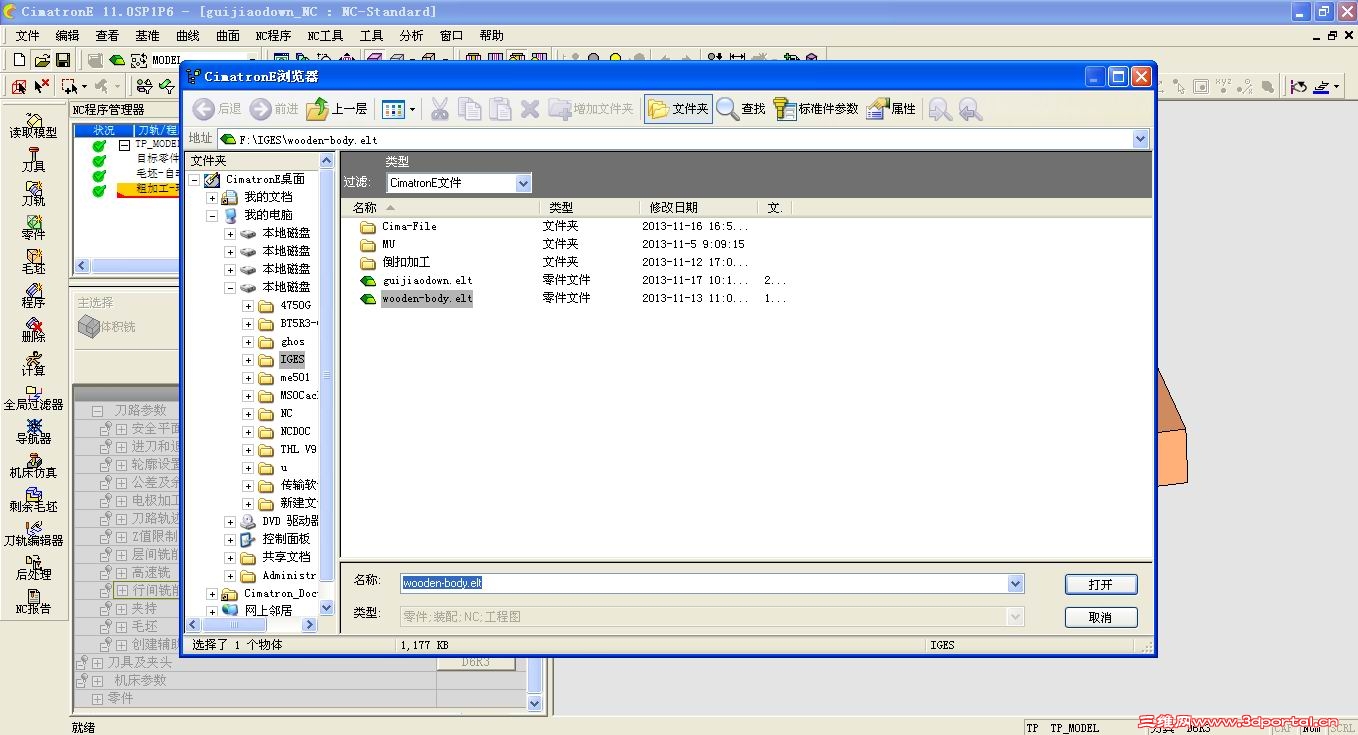Click the 取消 (Cancel) button
This screenshot has height=735, width=1358.
tap(1101, 618)
